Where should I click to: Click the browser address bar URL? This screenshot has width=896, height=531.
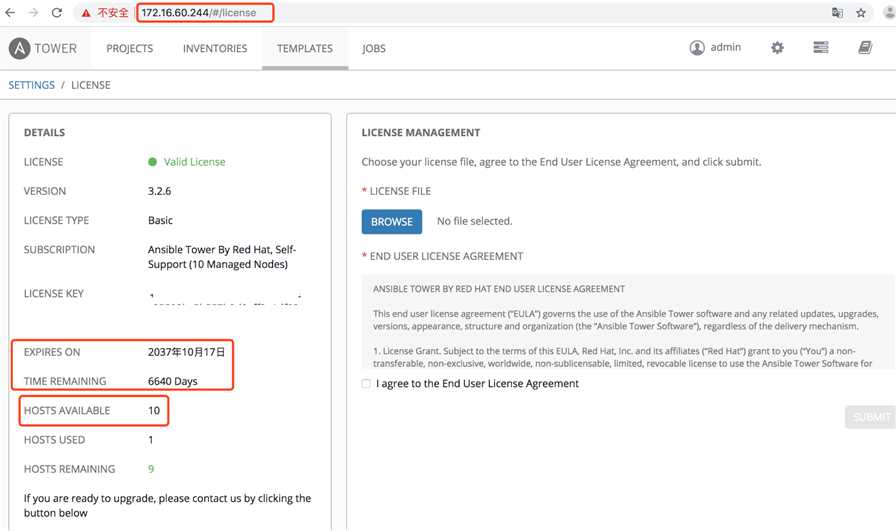pyautogui.click(x=198, y=13)
